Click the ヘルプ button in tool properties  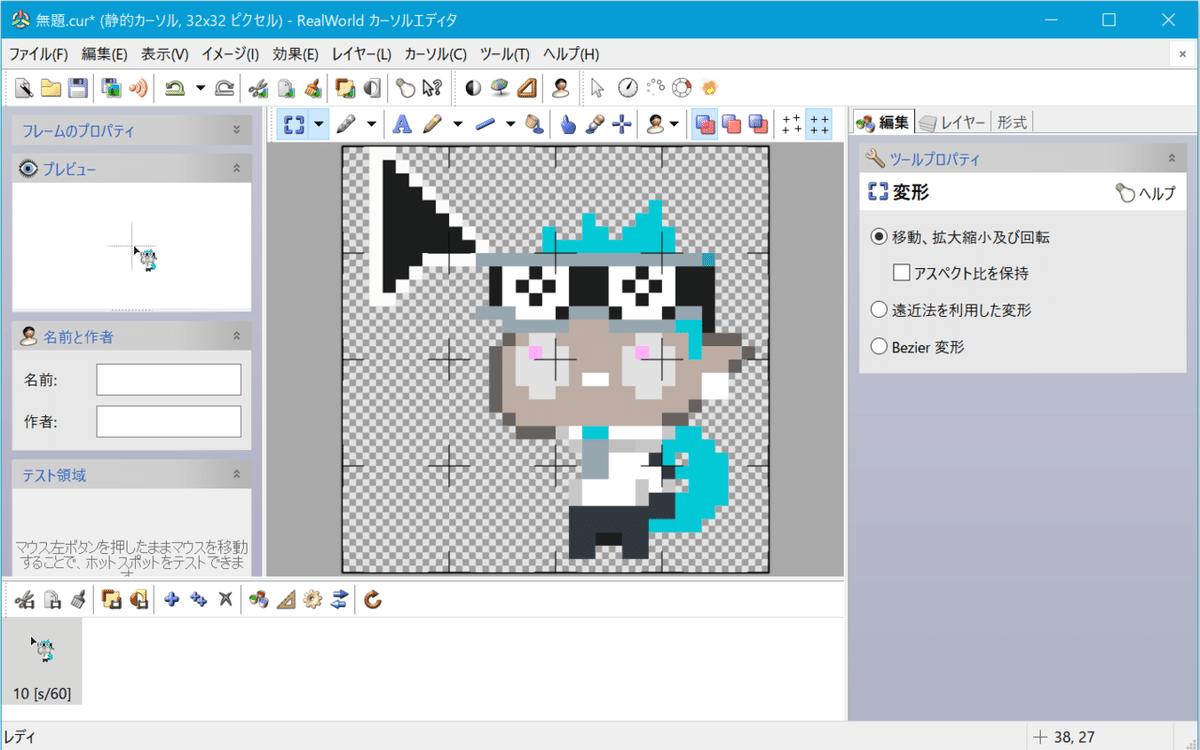coord(1145,194)
